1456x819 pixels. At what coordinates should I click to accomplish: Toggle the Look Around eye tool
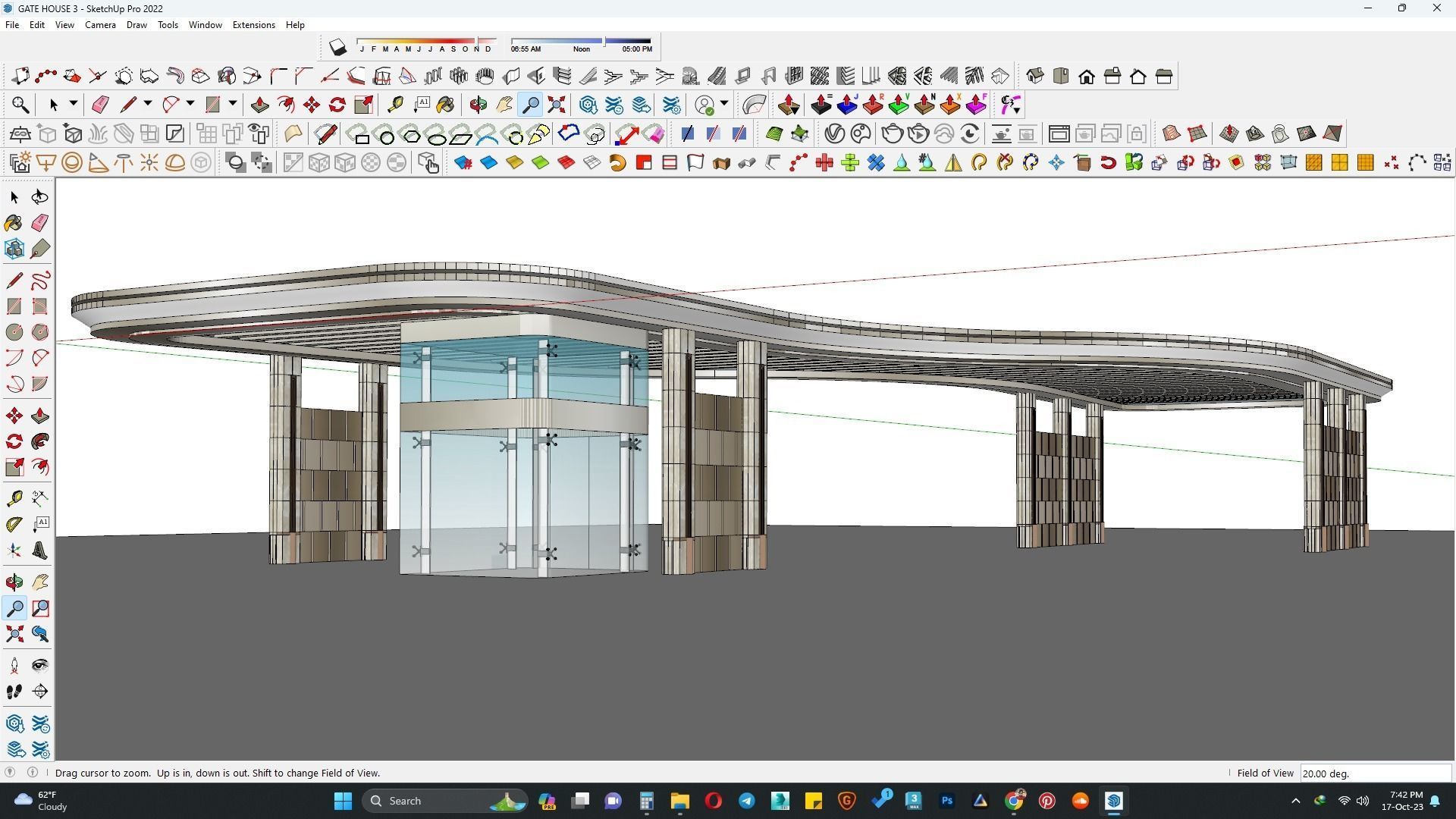[x=40, y=666]
